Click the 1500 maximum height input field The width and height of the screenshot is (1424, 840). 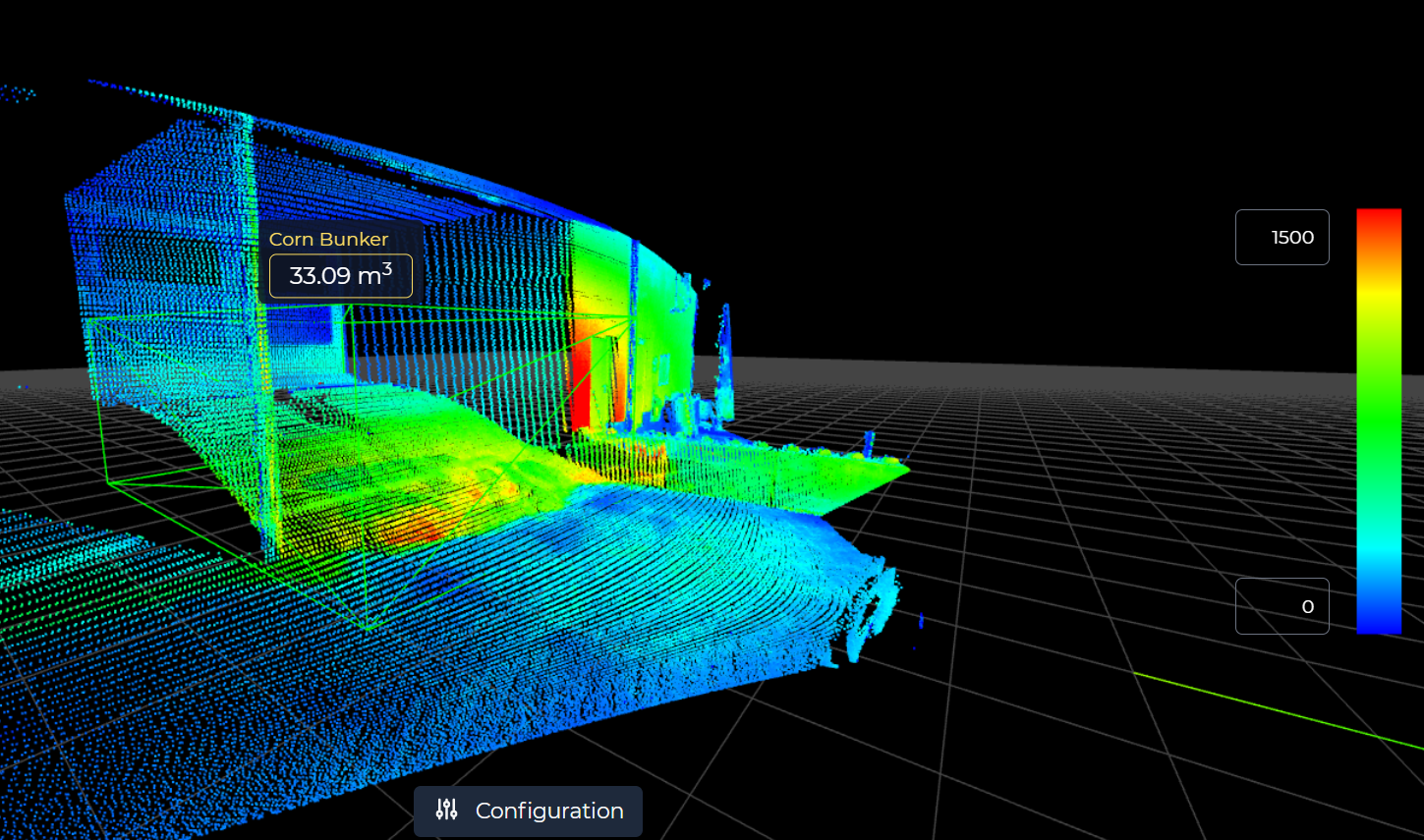[x=1282, y=237]
